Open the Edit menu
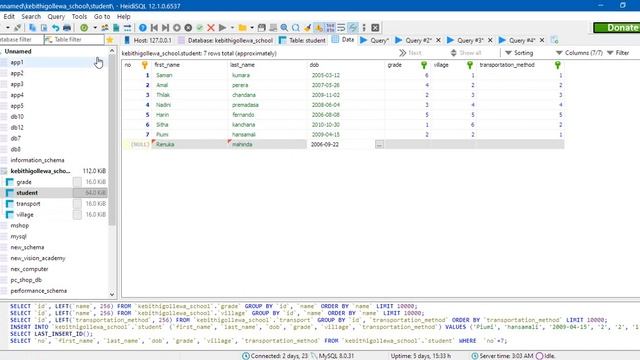The image size is (640, 360). point(9,17)
